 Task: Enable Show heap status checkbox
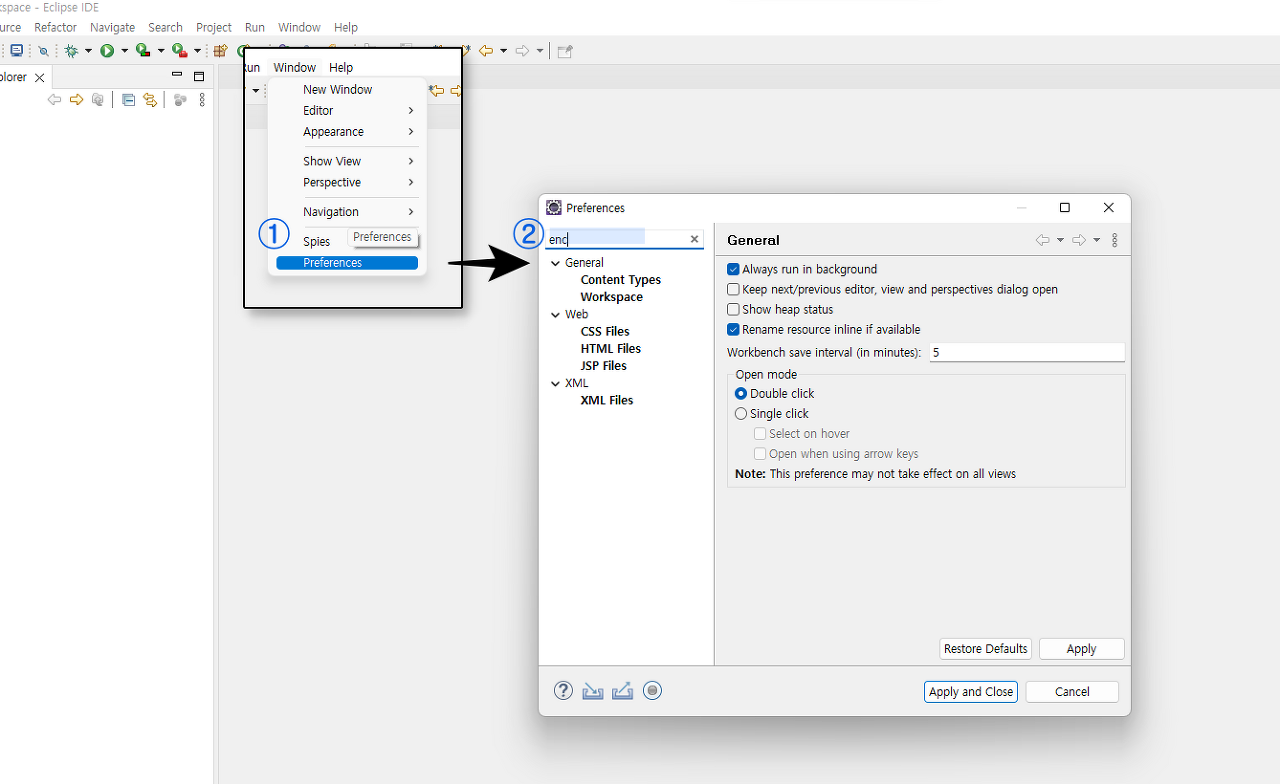click(733, 309)
